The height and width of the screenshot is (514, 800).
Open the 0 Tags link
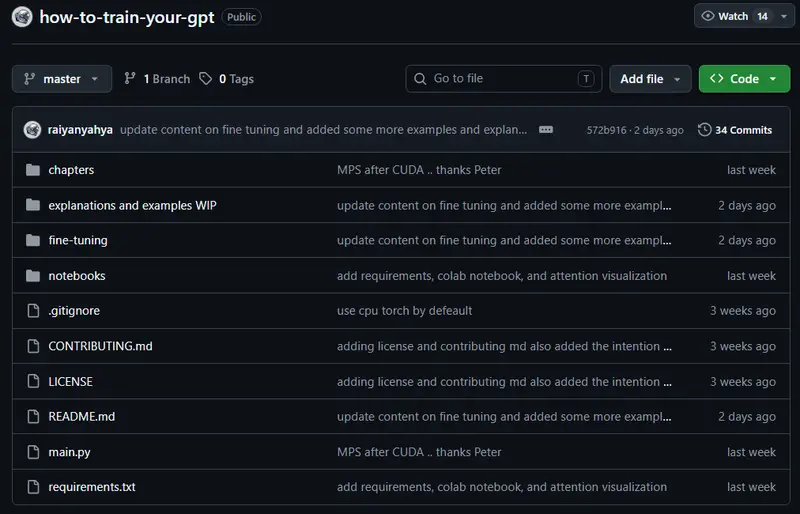coord(227,79)
